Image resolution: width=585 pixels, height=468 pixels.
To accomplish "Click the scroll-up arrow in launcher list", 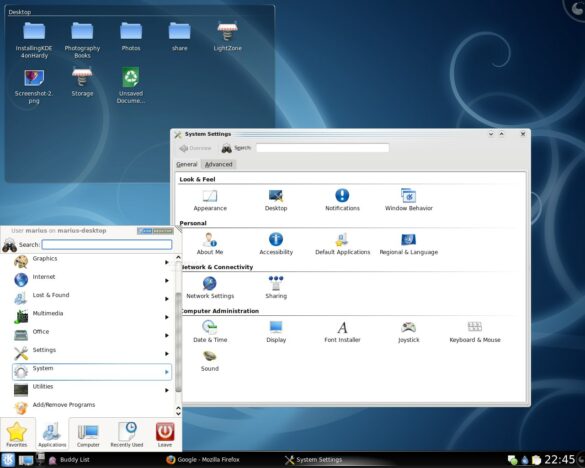I will pos(178,258).
